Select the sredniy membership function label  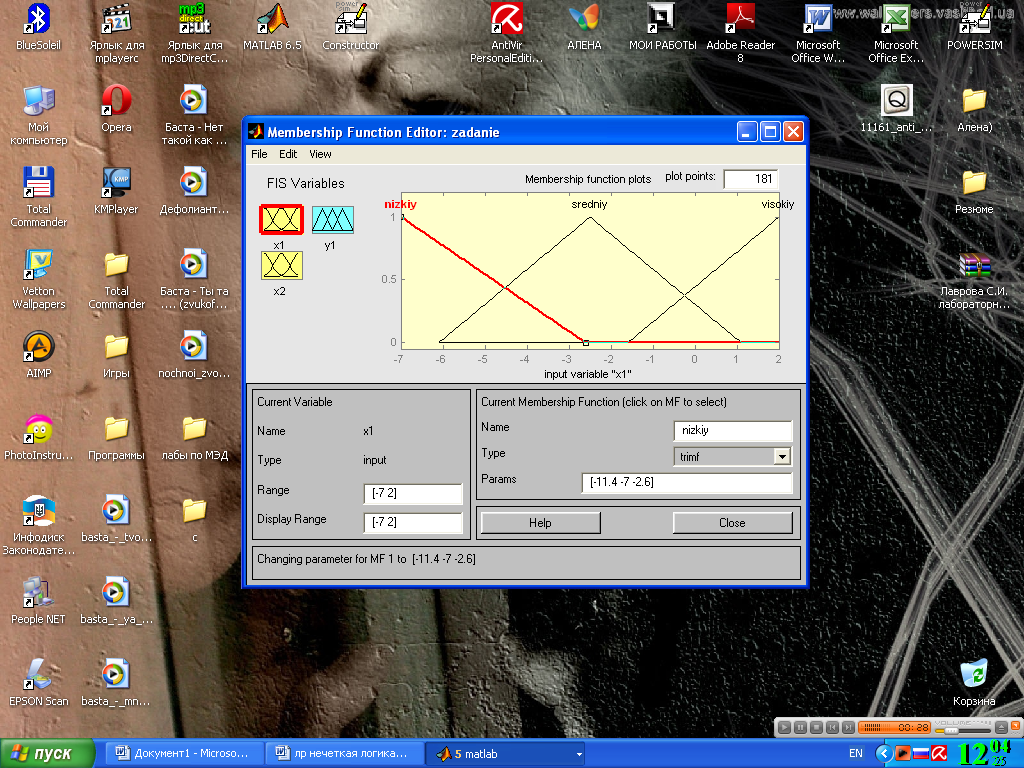click(589, 204)
